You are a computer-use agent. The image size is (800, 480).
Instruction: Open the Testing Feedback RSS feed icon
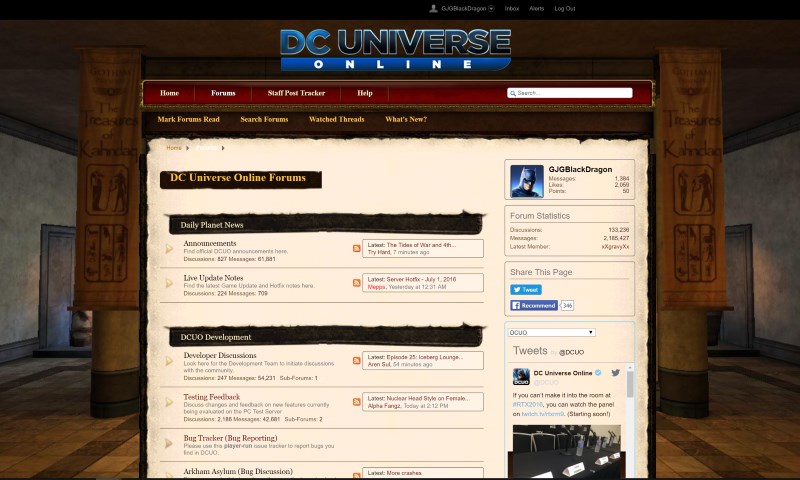point(357,402)
